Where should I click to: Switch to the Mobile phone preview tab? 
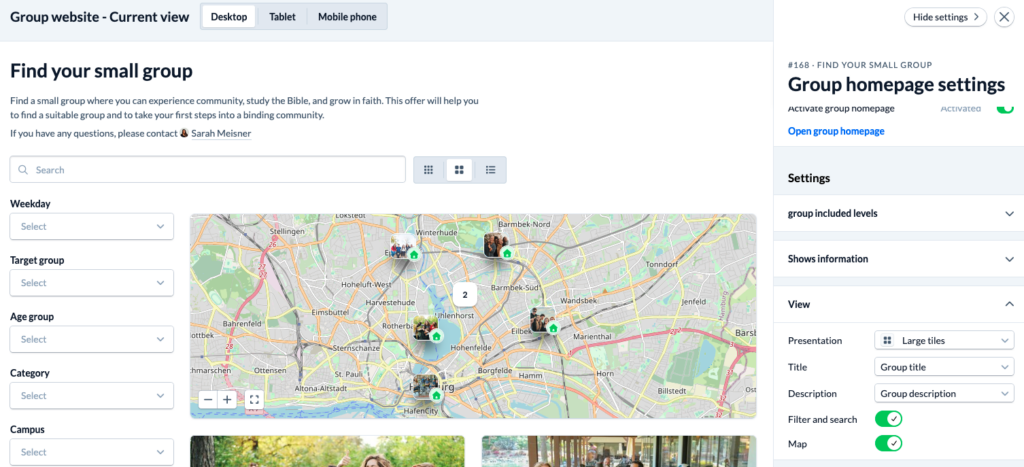[x=347, y=17]
